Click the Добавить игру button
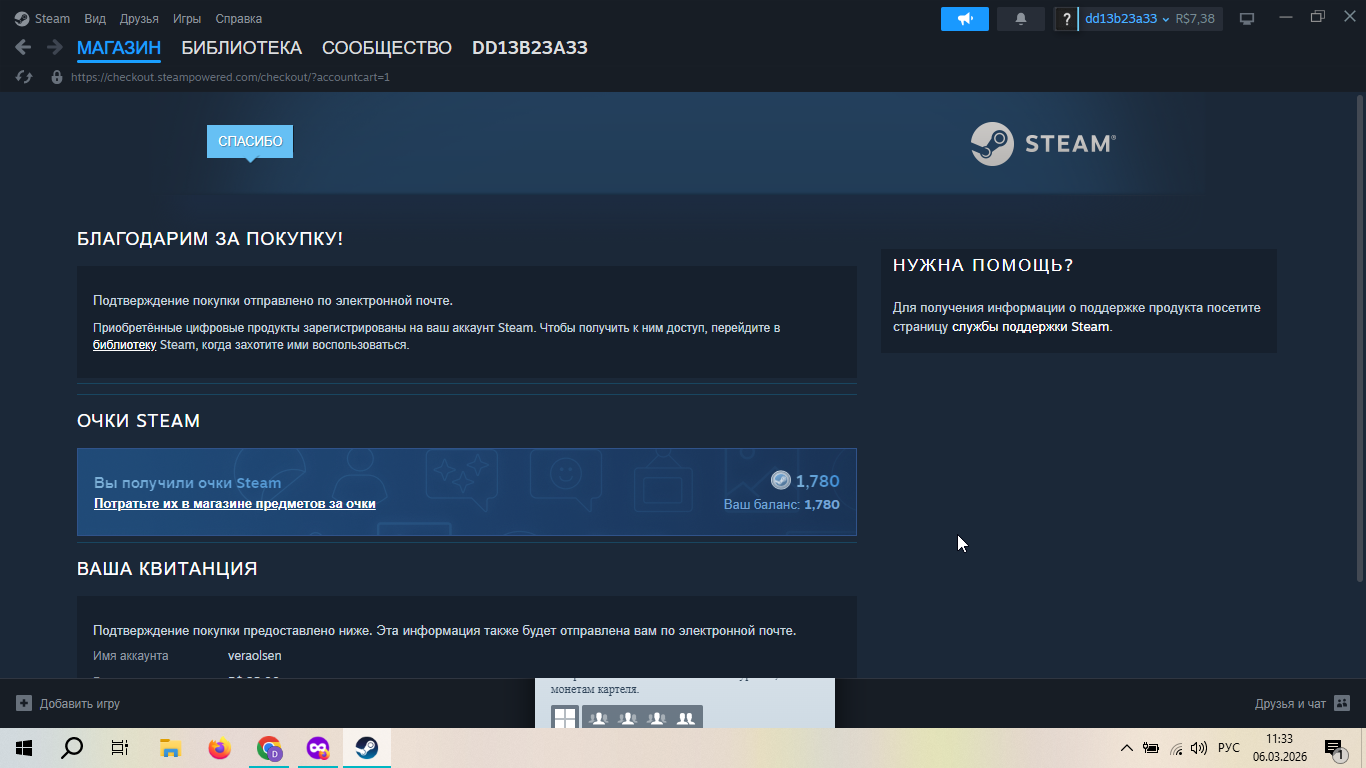 point(68,703)
